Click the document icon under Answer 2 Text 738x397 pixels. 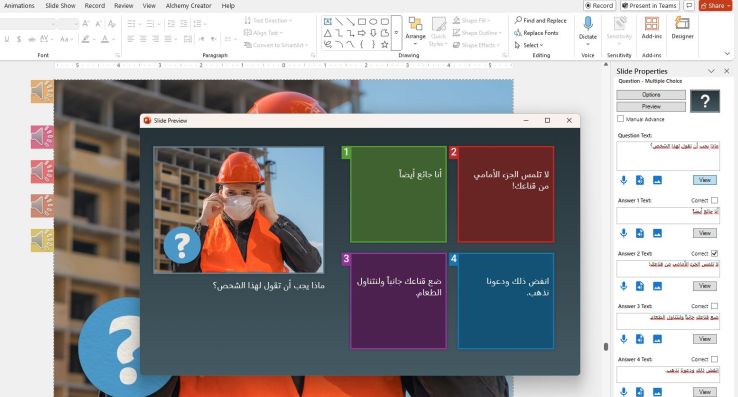click(x=640, y=286)
